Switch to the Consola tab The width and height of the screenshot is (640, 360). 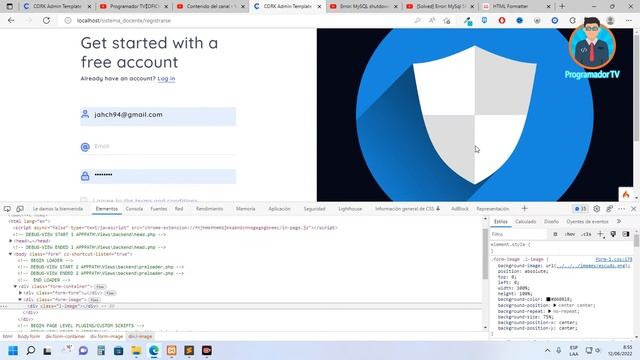click(134, 209)
